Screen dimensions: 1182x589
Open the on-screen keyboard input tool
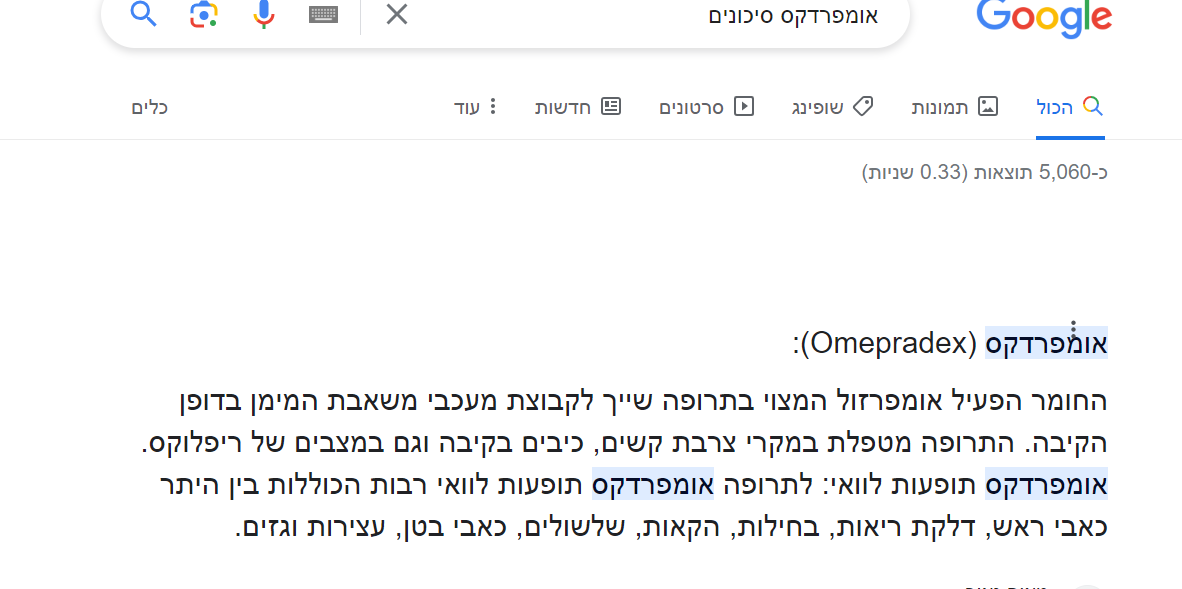click(323, 15)
